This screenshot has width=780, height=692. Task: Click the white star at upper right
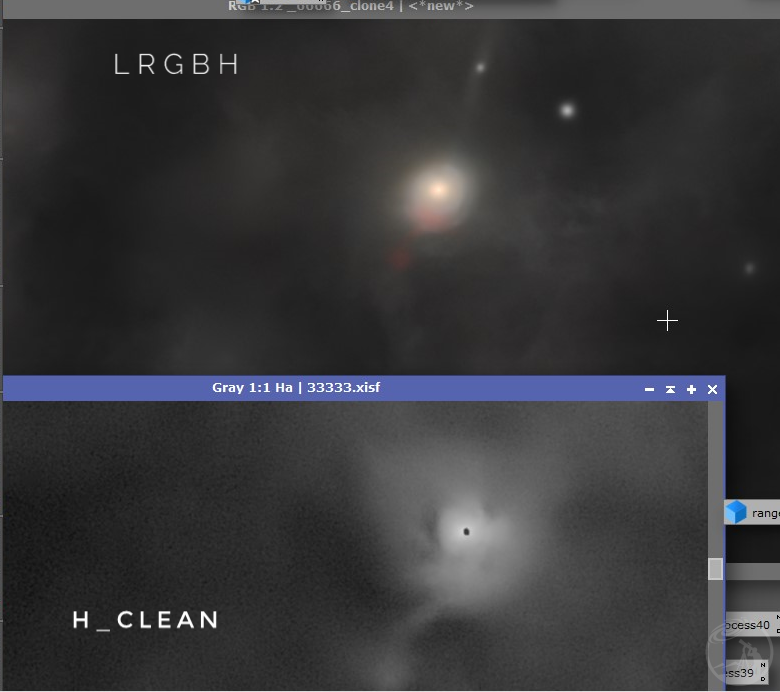tap(568, 110)
